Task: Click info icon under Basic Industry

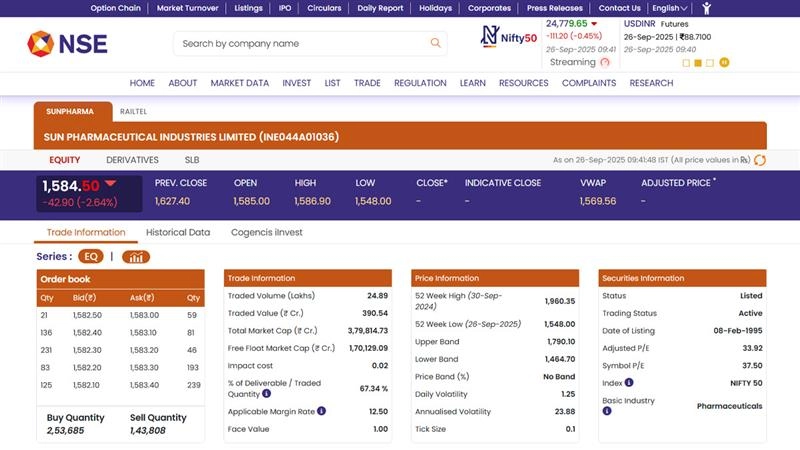Action: pos(606,410)
